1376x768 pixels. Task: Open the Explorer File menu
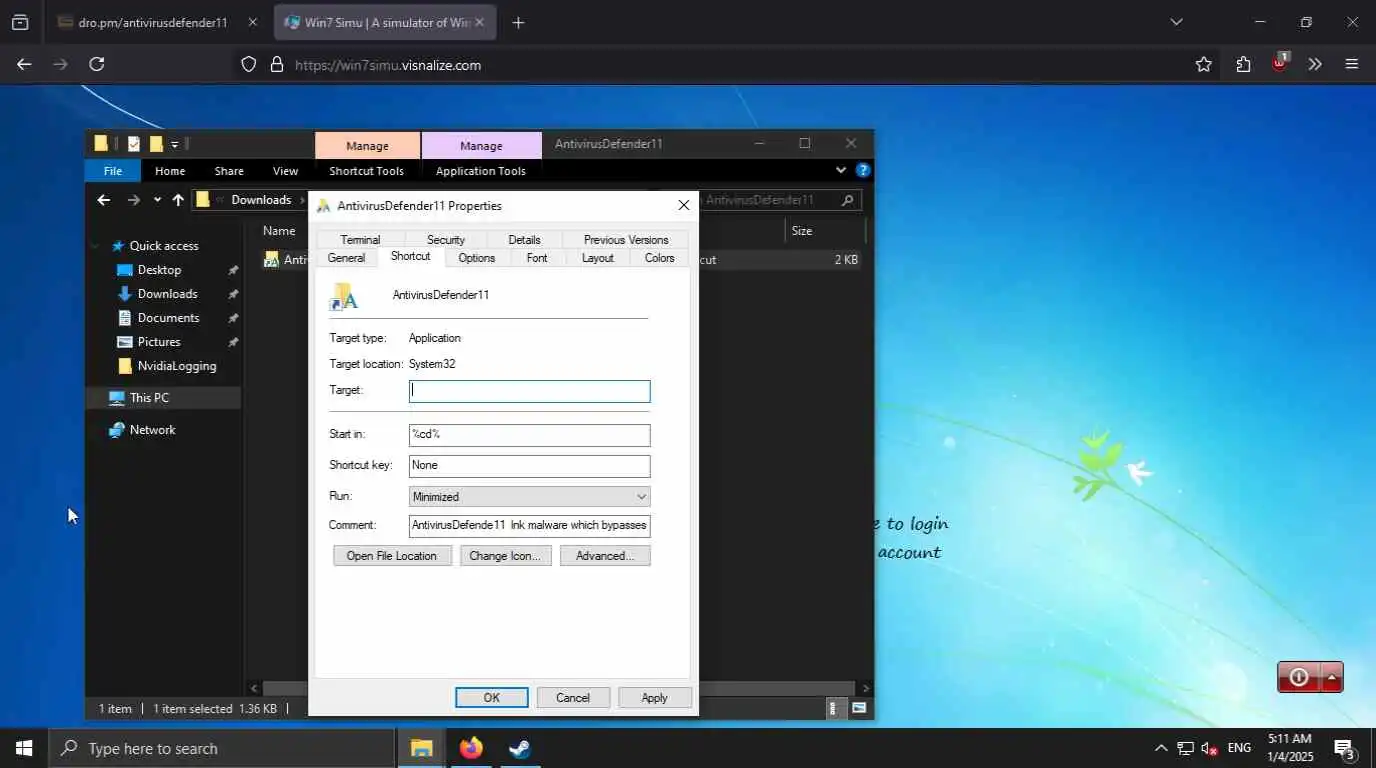click(x=113, y=171)
